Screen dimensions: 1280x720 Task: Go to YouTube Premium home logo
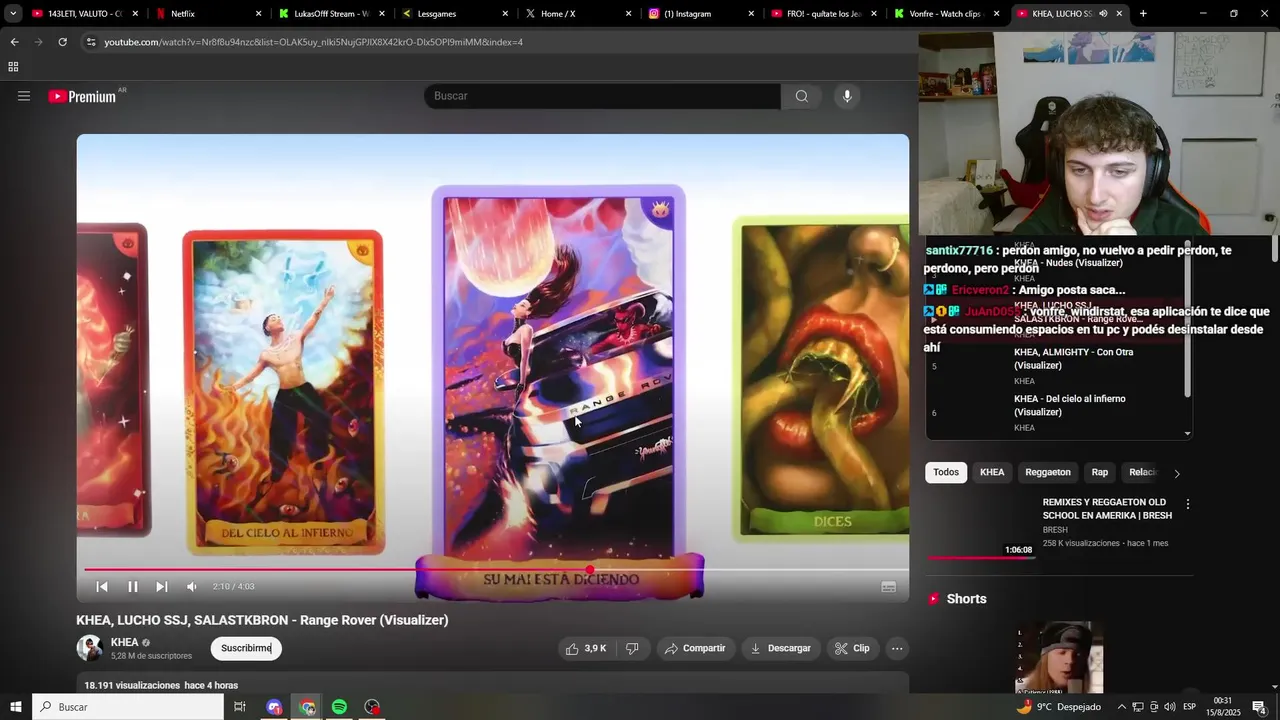pyautogui.click(x=84, y=96)
